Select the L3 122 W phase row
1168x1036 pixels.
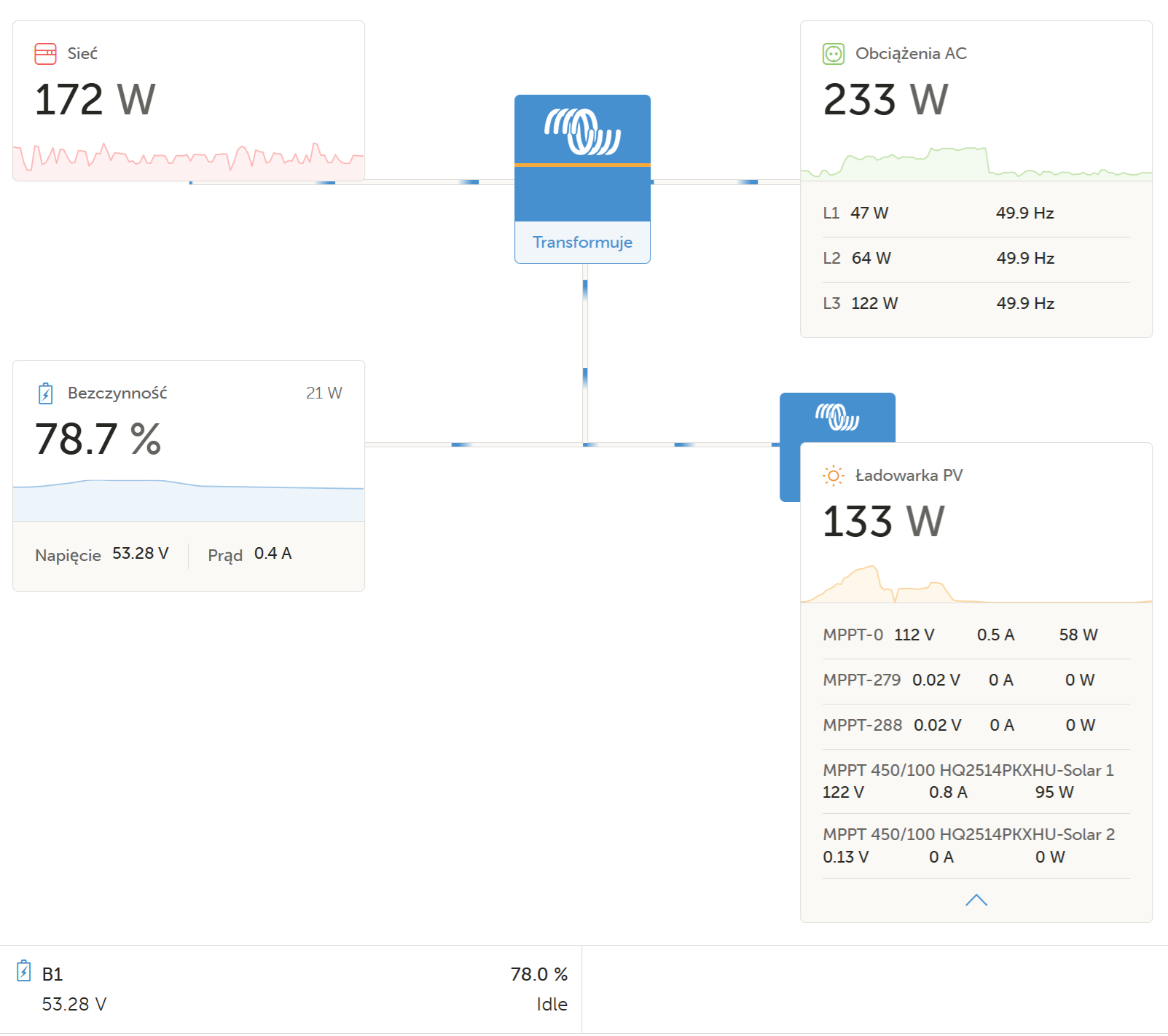tap(976, 304)
